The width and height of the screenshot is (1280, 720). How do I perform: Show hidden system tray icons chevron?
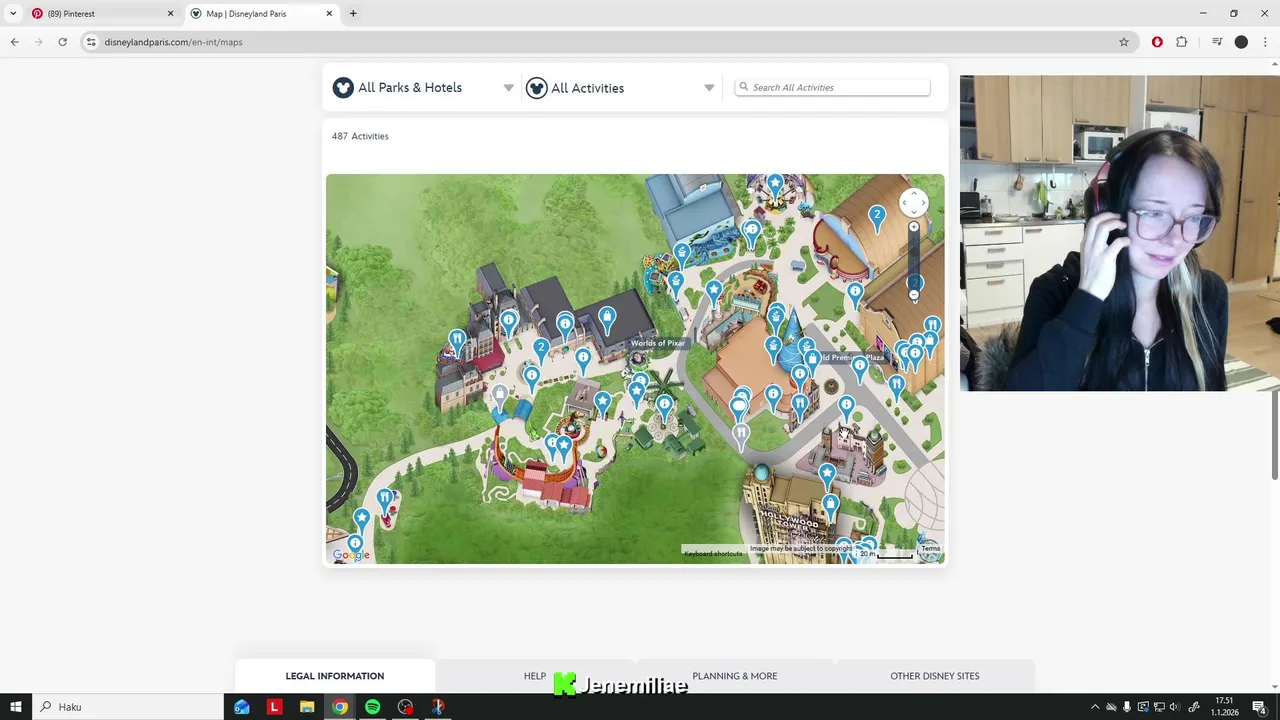[x=1095, y=707]
